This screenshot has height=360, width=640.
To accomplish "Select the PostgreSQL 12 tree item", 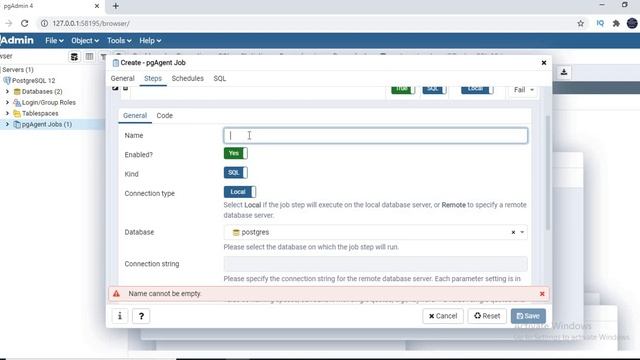I will (x=33, y=81).
